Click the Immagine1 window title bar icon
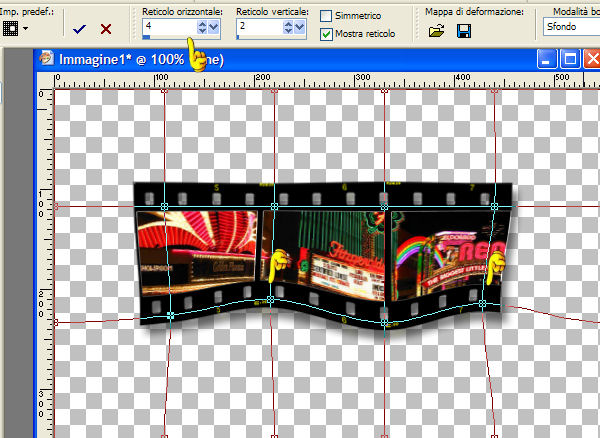The height and width of the screenshot is (438, 600). point(46,59)
